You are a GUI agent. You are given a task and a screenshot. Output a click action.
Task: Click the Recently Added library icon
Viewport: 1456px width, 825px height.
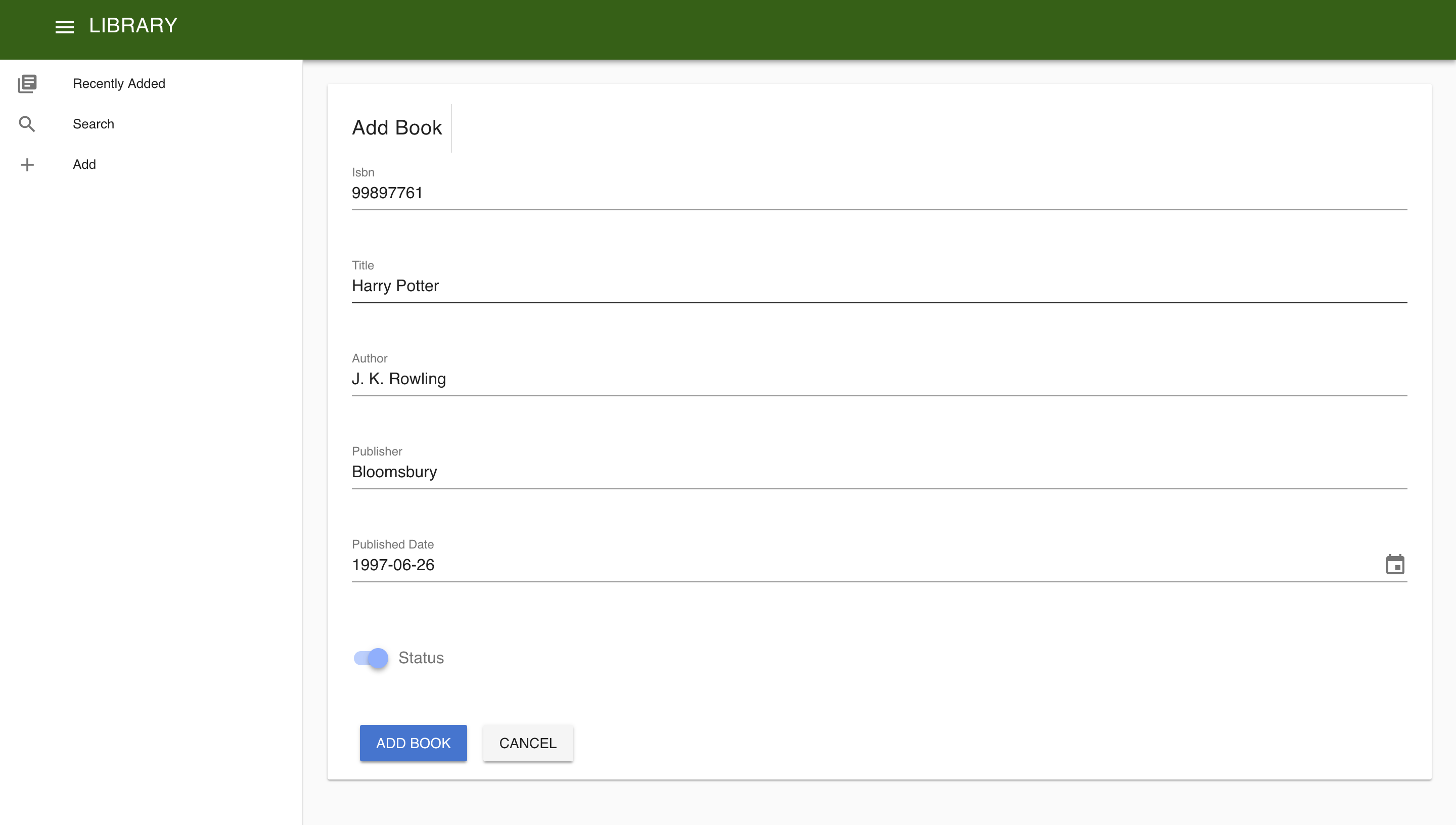[27, 83]
